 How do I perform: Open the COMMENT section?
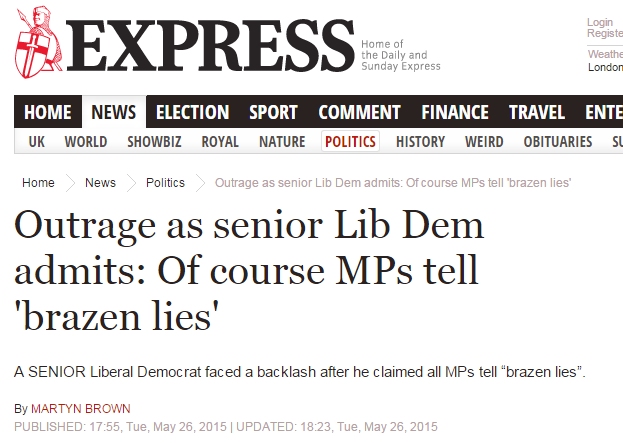pos(359,112)
